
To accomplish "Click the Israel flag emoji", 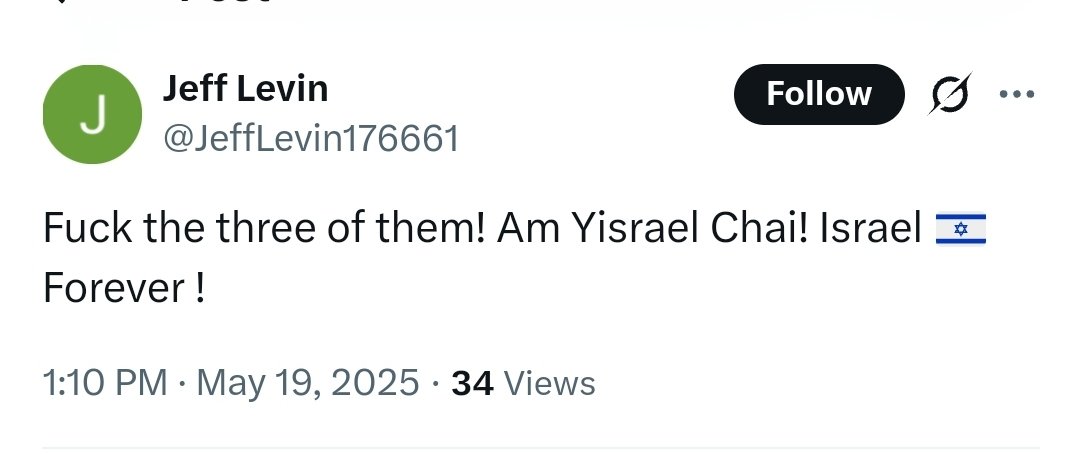I will 960,230.
